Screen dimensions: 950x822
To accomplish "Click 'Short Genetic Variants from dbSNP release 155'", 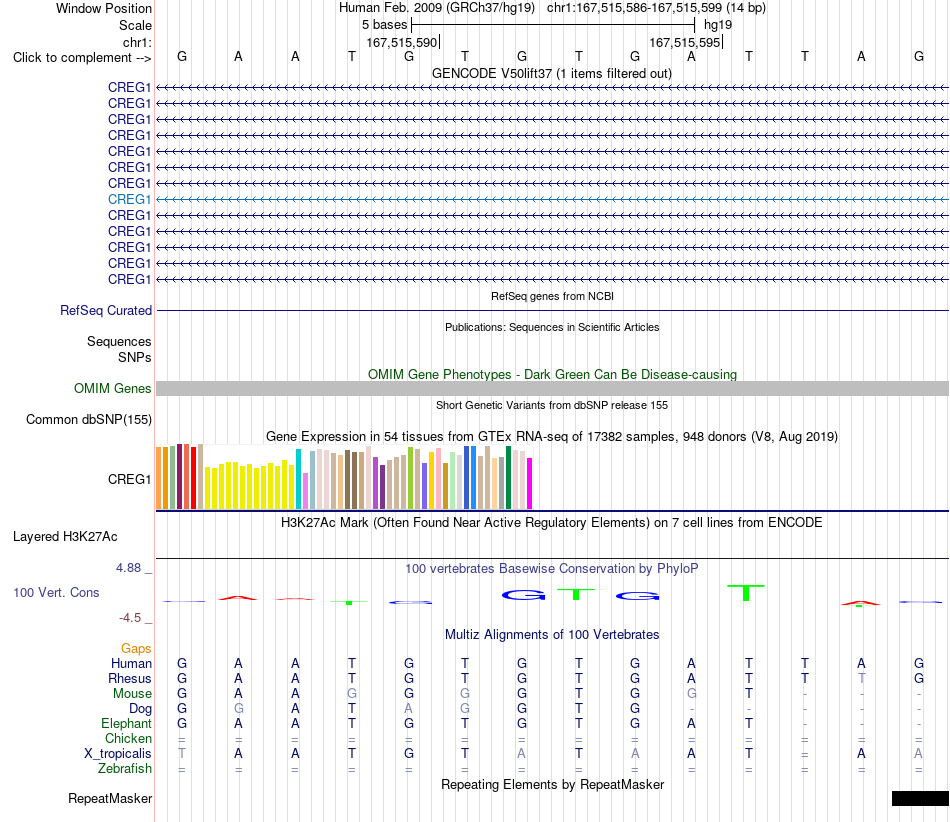I will pos(552,405).
